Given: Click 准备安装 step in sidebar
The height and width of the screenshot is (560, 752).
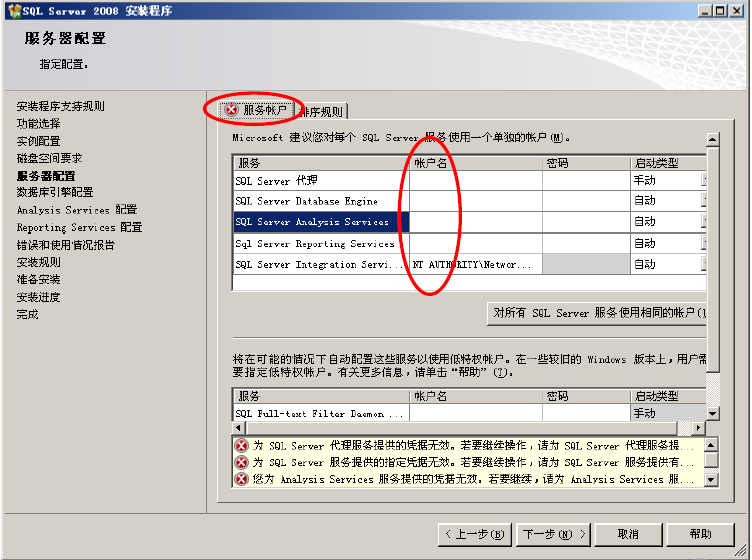Looking at the screenshot, I should [38, 280].
